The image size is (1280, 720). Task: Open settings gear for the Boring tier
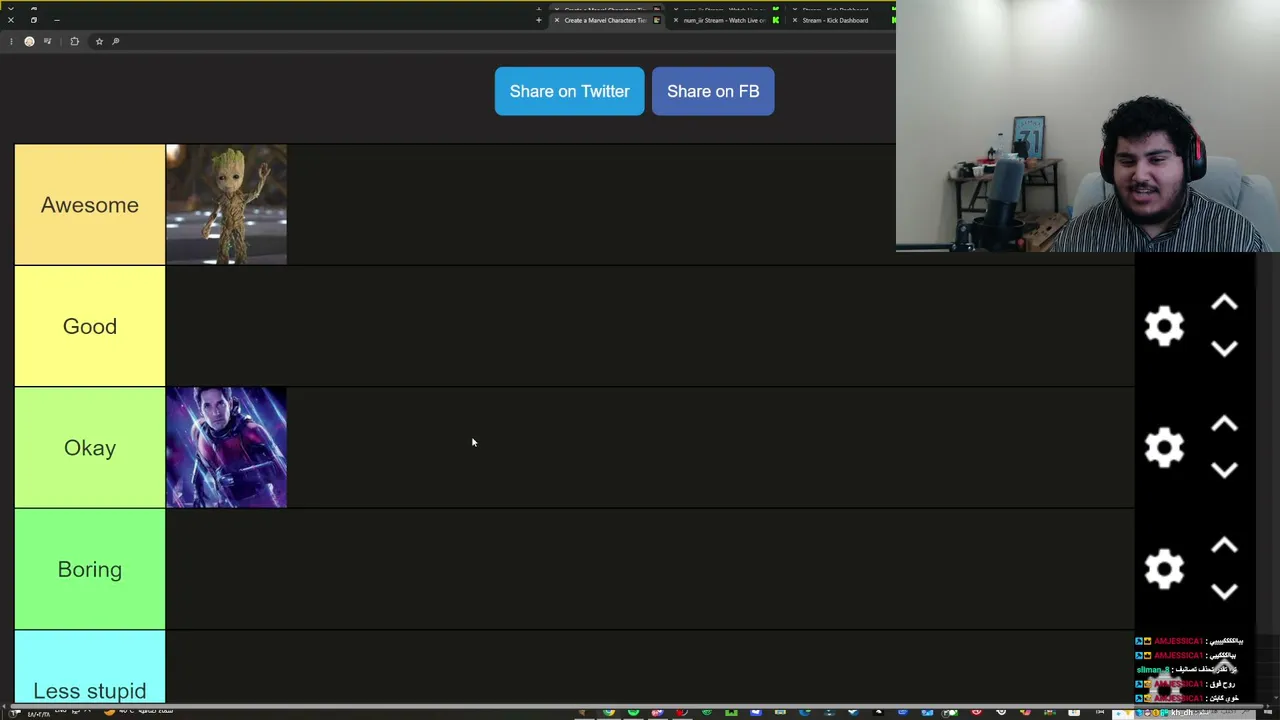coord(1164,569)
